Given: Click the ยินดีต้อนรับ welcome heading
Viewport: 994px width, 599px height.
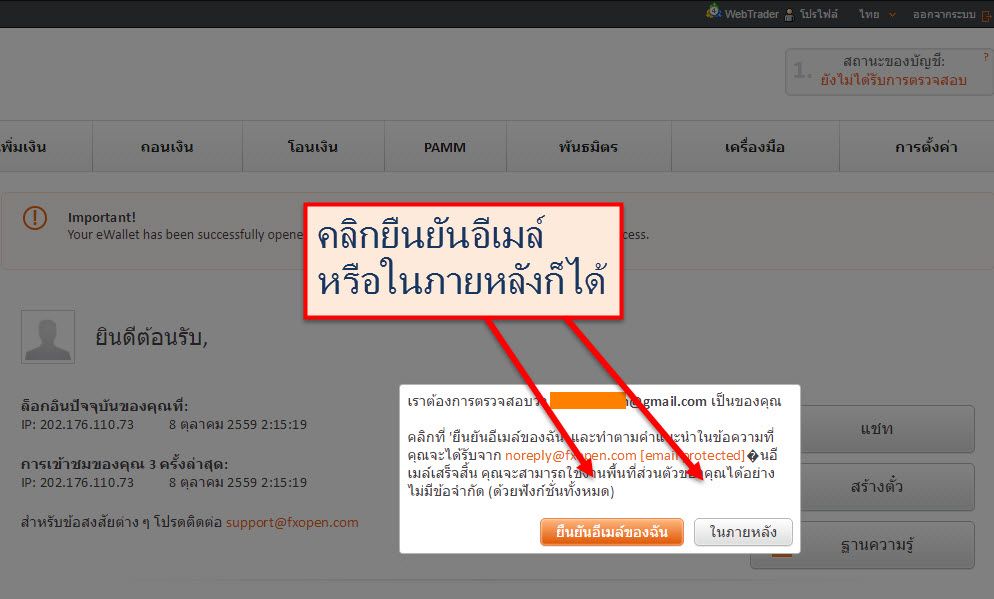Looking at the screenshot, I should pyautogui.click(x=152, y=337).
